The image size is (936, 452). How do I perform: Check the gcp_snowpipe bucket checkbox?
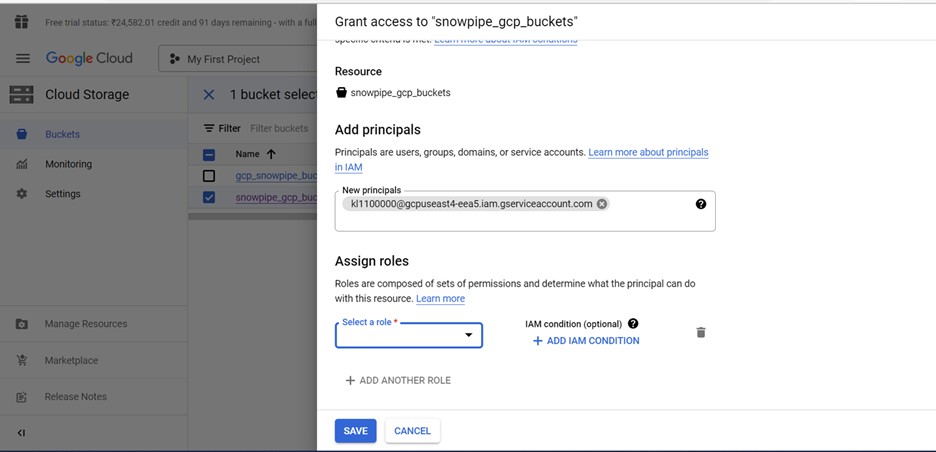coord(209,176)
